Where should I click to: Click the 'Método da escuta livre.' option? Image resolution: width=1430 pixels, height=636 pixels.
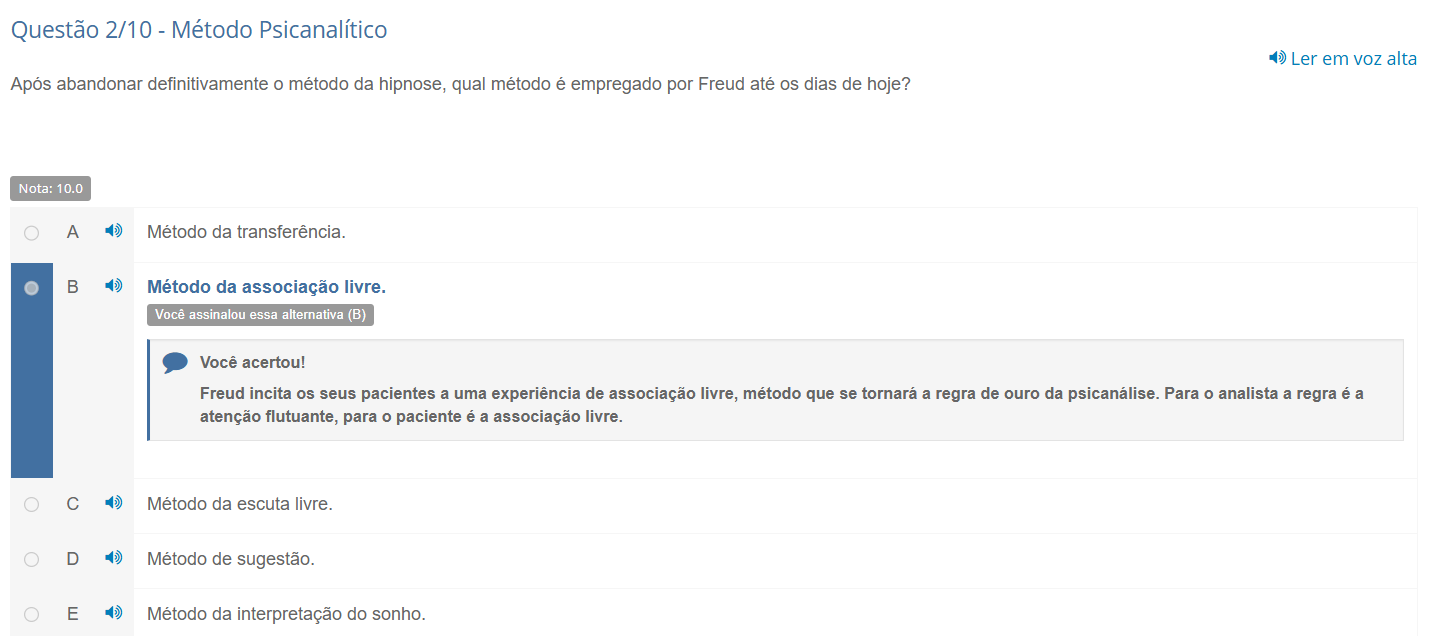tap(240, 504)
